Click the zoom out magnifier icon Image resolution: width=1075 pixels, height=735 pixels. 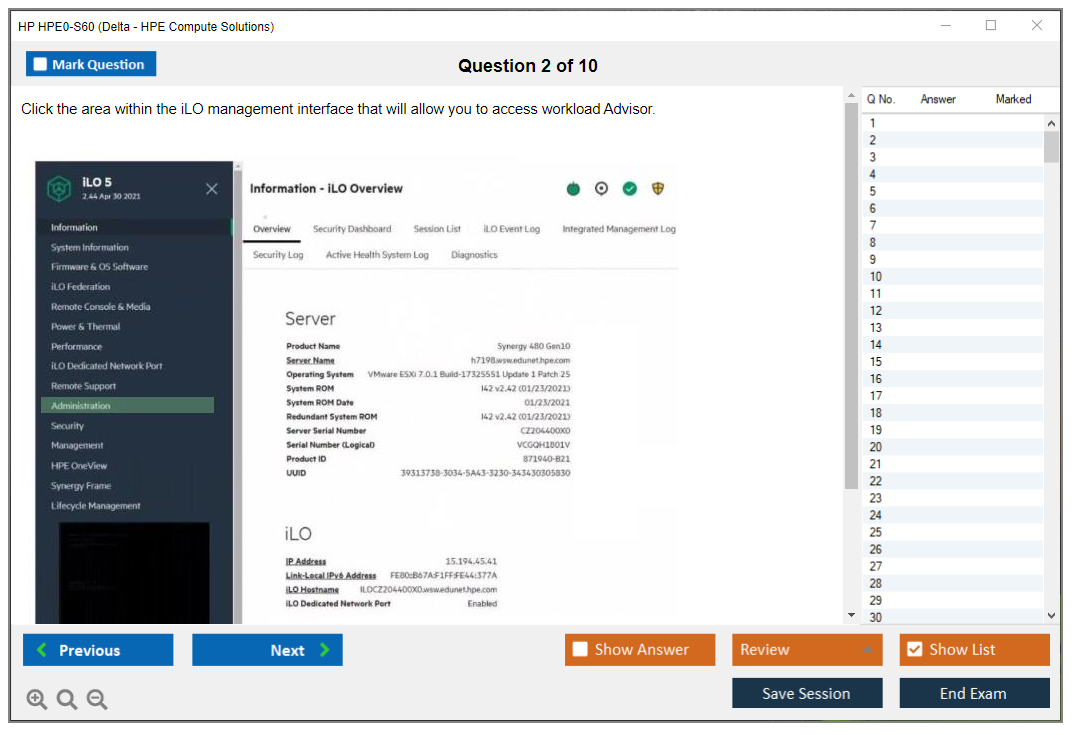tap(97, 700)
